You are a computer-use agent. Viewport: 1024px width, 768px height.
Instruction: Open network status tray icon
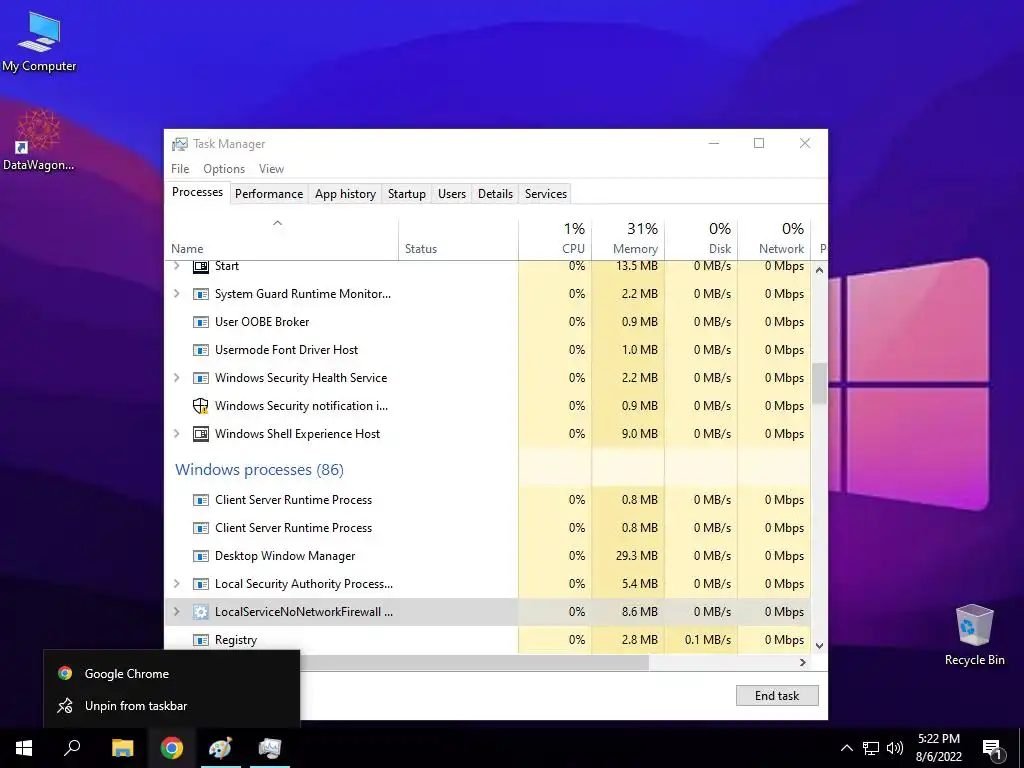click(871, 748)
